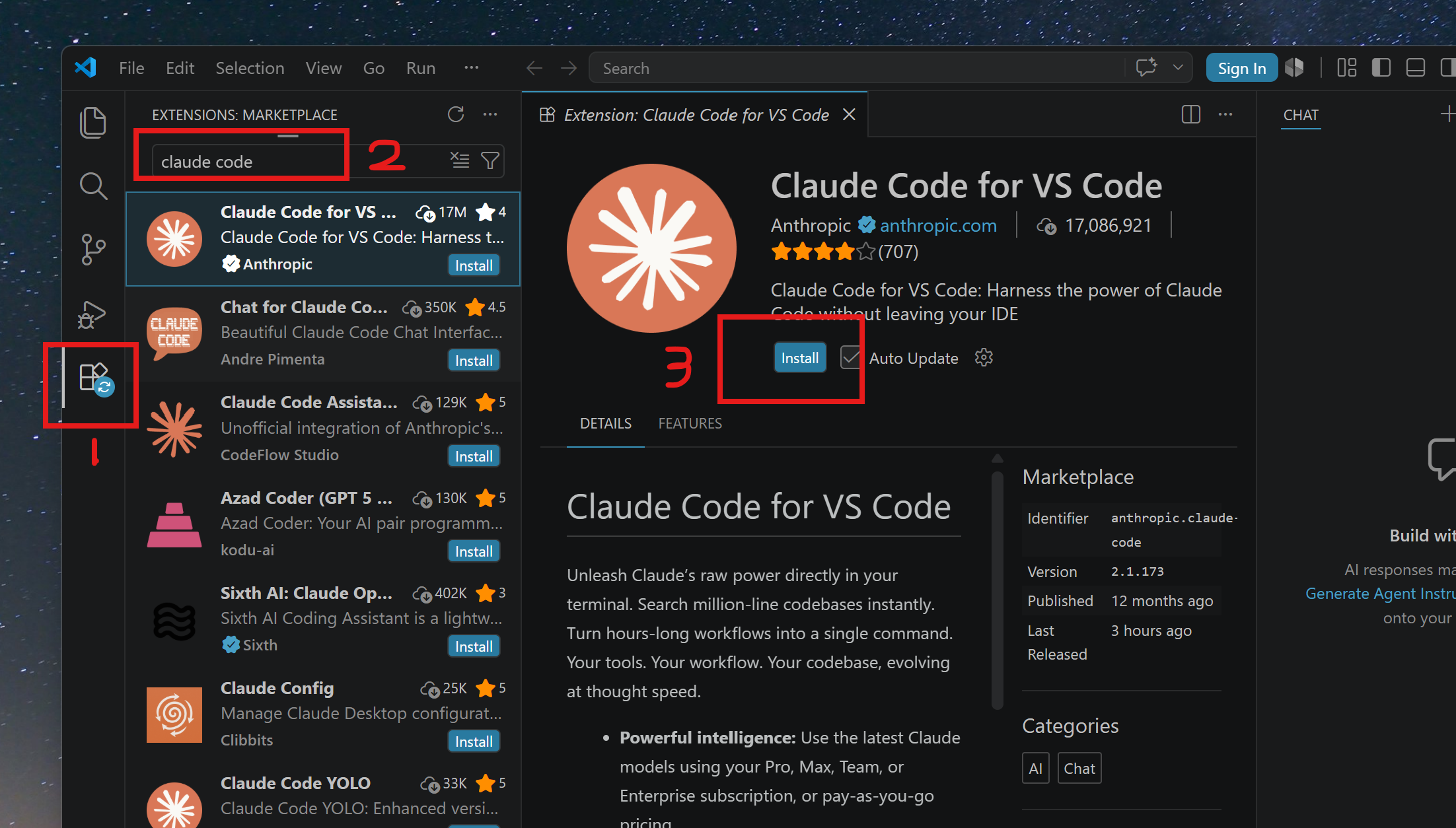Image resolution: width=1456 pixels, height=828 pixels.
Task: Open the anthropic.com publisher link
Action: click(938, 226)
